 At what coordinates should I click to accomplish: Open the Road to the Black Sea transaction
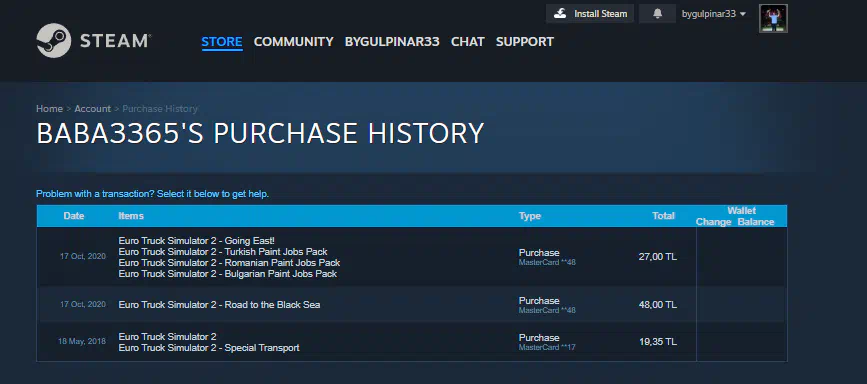pyautogui.click(x=411, y=304)
